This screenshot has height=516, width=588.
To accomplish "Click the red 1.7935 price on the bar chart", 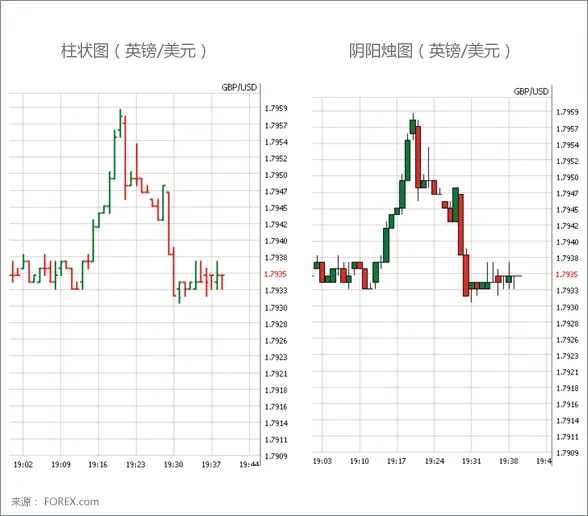I will pyautogui.click(x=276, y=274).
